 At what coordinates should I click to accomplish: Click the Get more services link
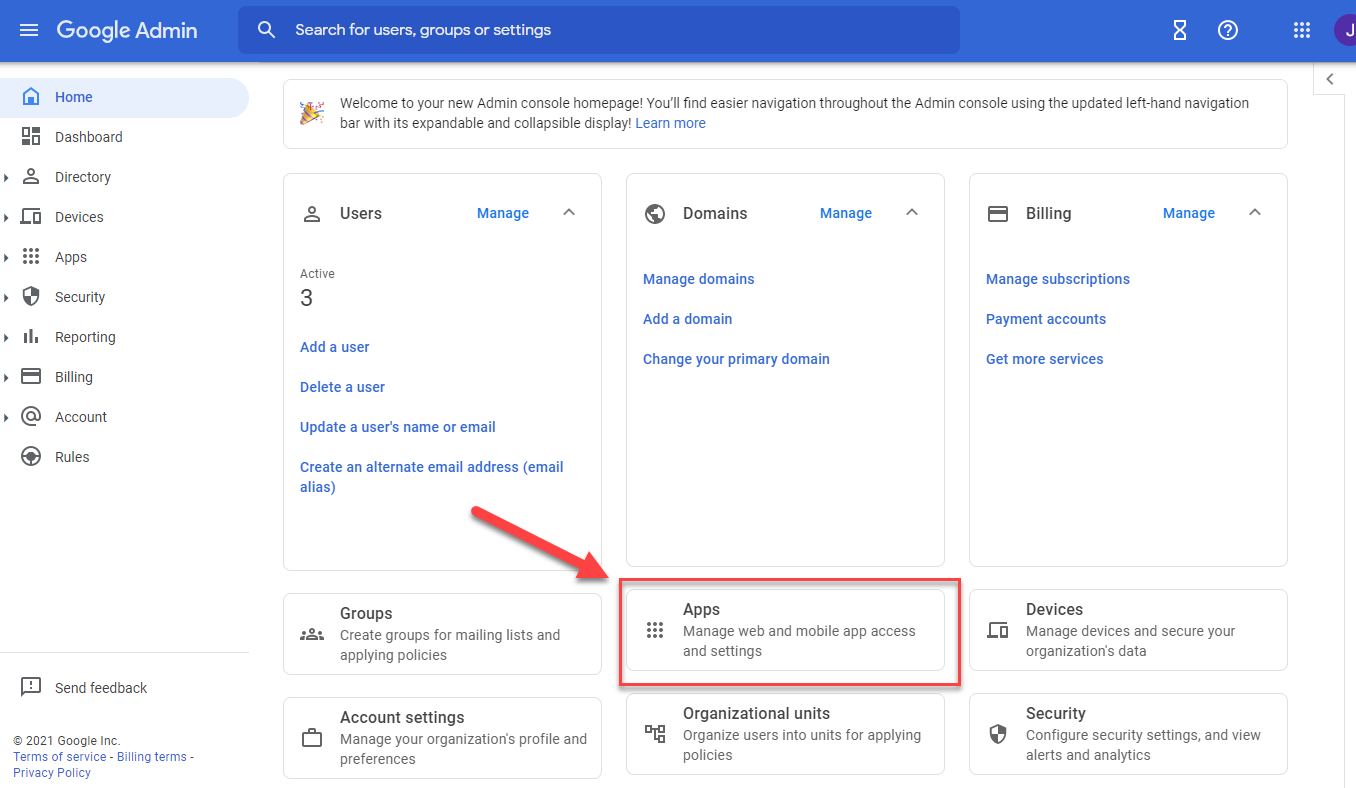1045,359
